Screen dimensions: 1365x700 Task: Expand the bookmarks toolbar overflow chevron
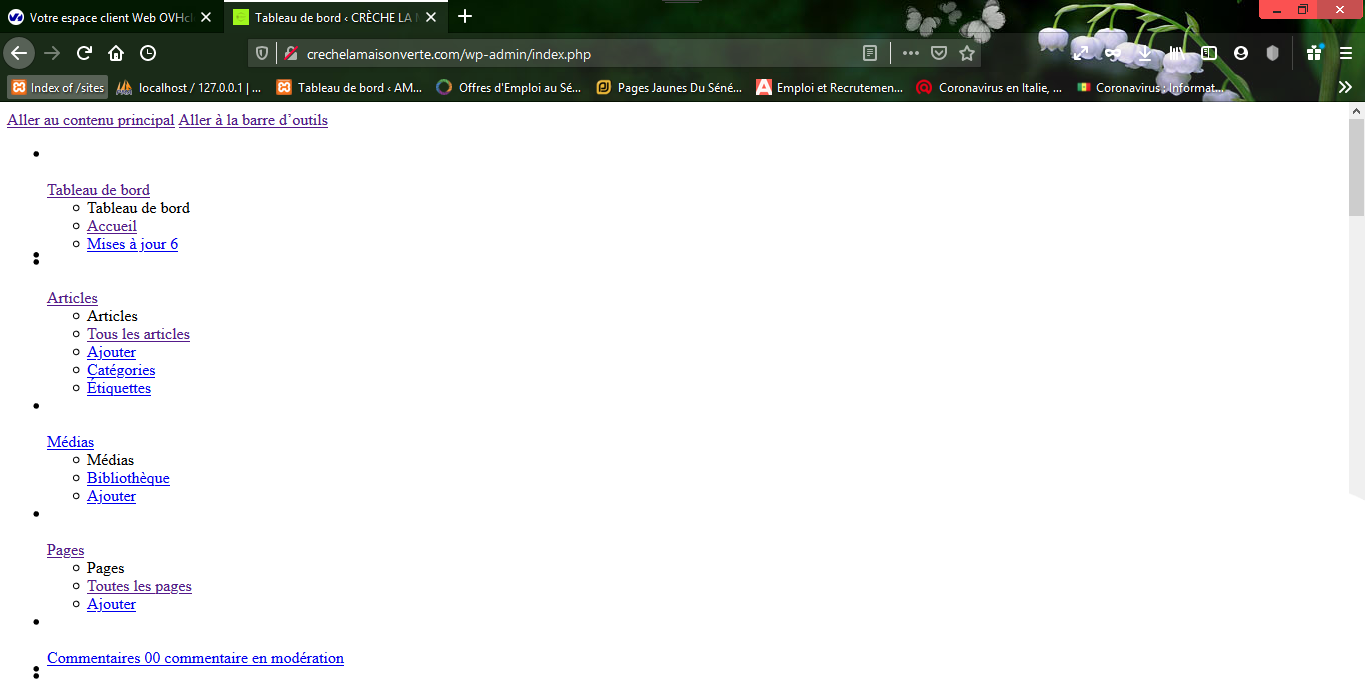1345,88
